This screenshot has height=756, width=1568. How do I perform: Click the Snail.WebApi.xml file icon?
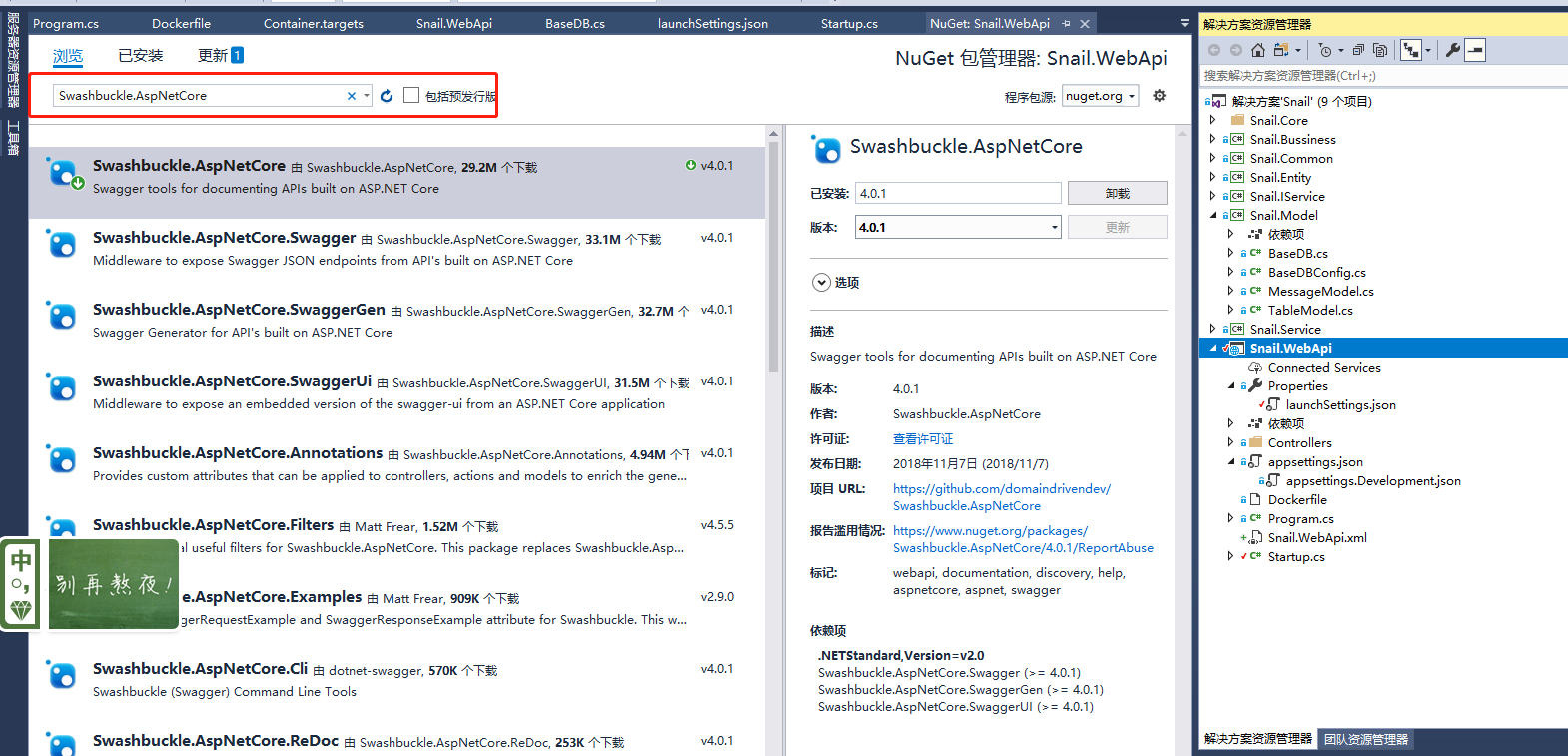[1255, 538]
